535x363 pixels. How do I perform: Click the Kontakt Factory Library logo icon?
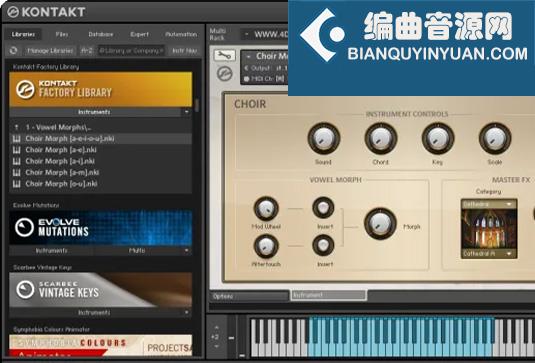25,89
